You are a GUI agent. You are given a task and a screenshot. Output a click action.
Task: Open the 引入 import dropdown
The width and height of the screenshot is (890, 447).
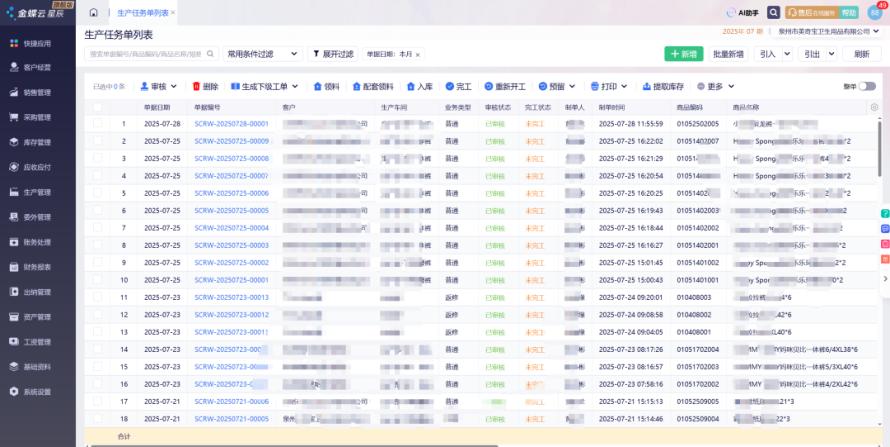[772, 54]
